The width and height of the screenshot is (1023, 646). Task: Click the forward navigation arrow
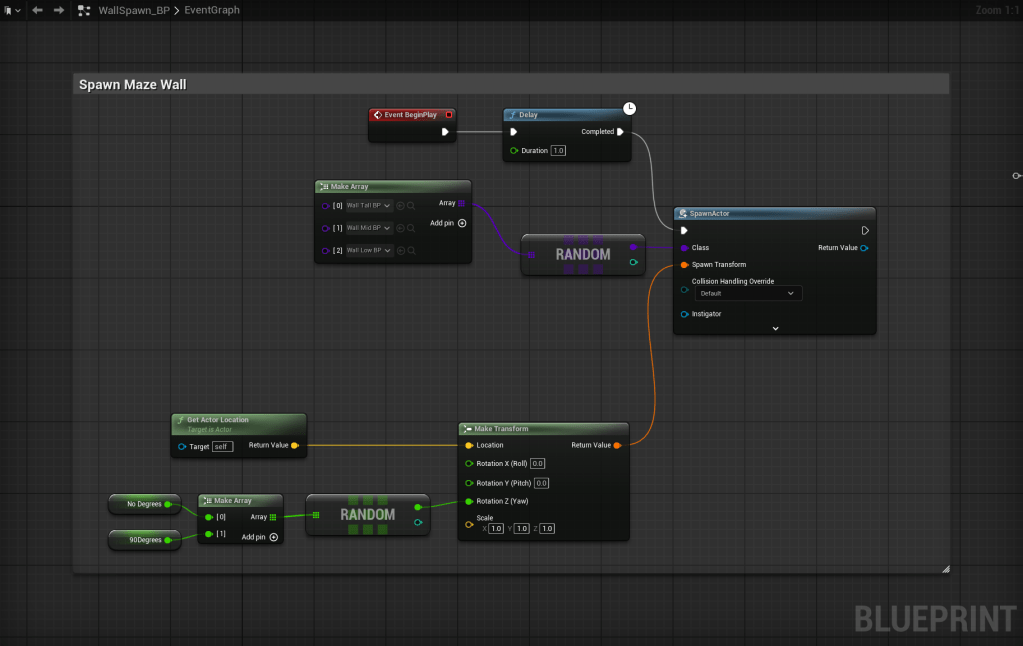59,10
